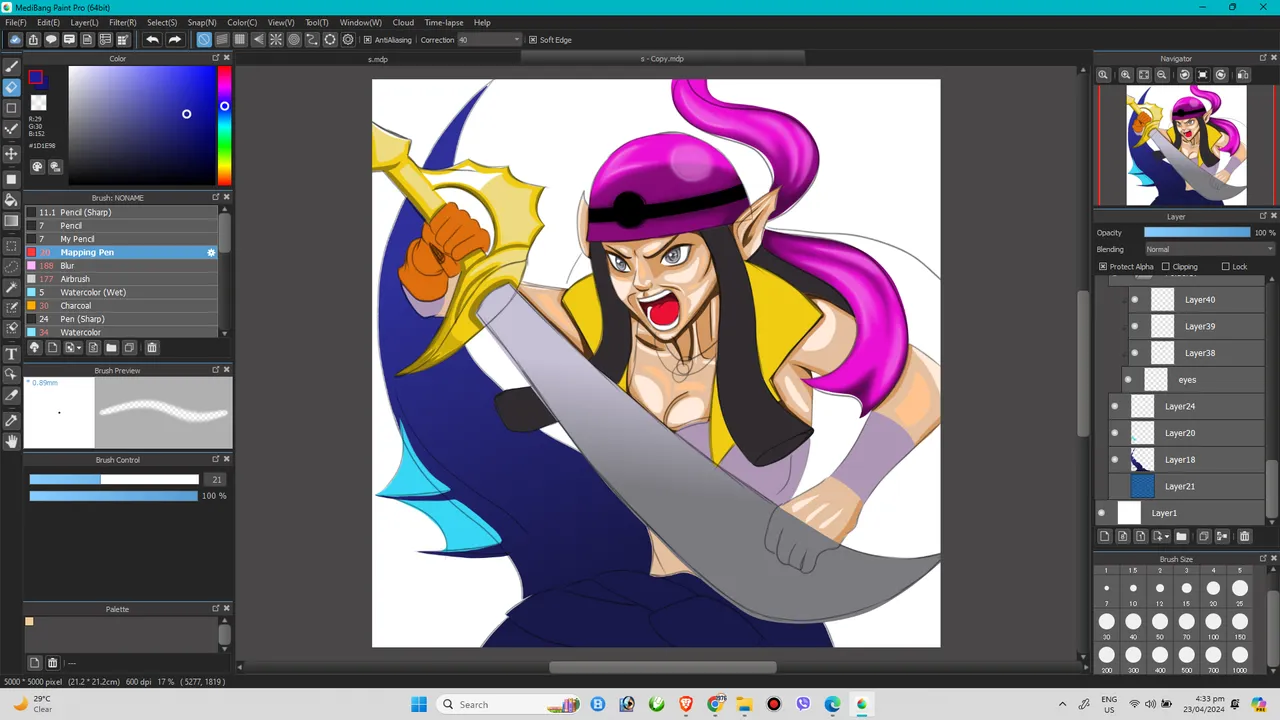This screenshot has height=720, width=1280.
Task: Select the rectangular Select tool
Action: click(x=12, y=245)
